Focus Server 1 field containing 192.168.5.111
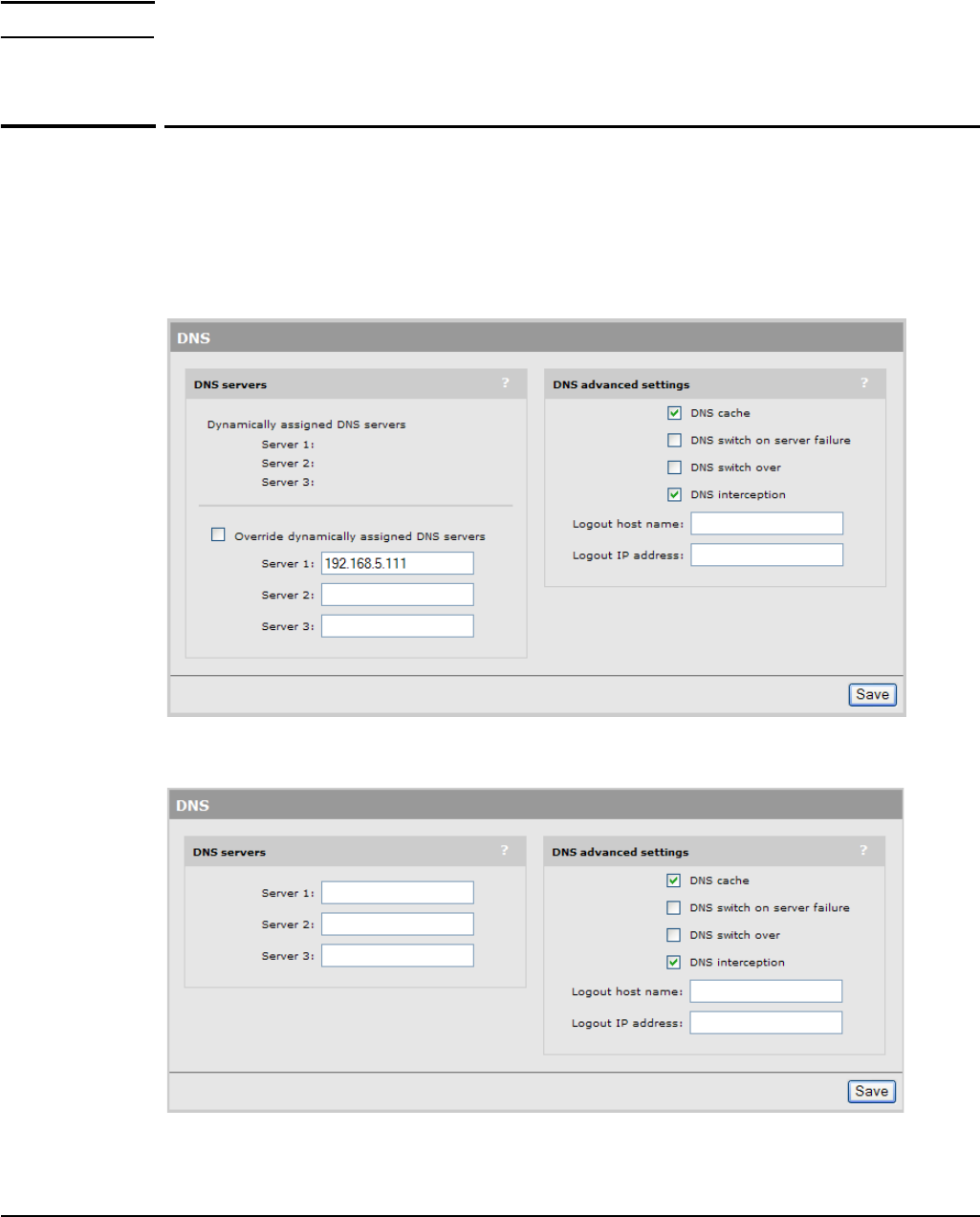The image size is (980, 1217). (398, 563)
